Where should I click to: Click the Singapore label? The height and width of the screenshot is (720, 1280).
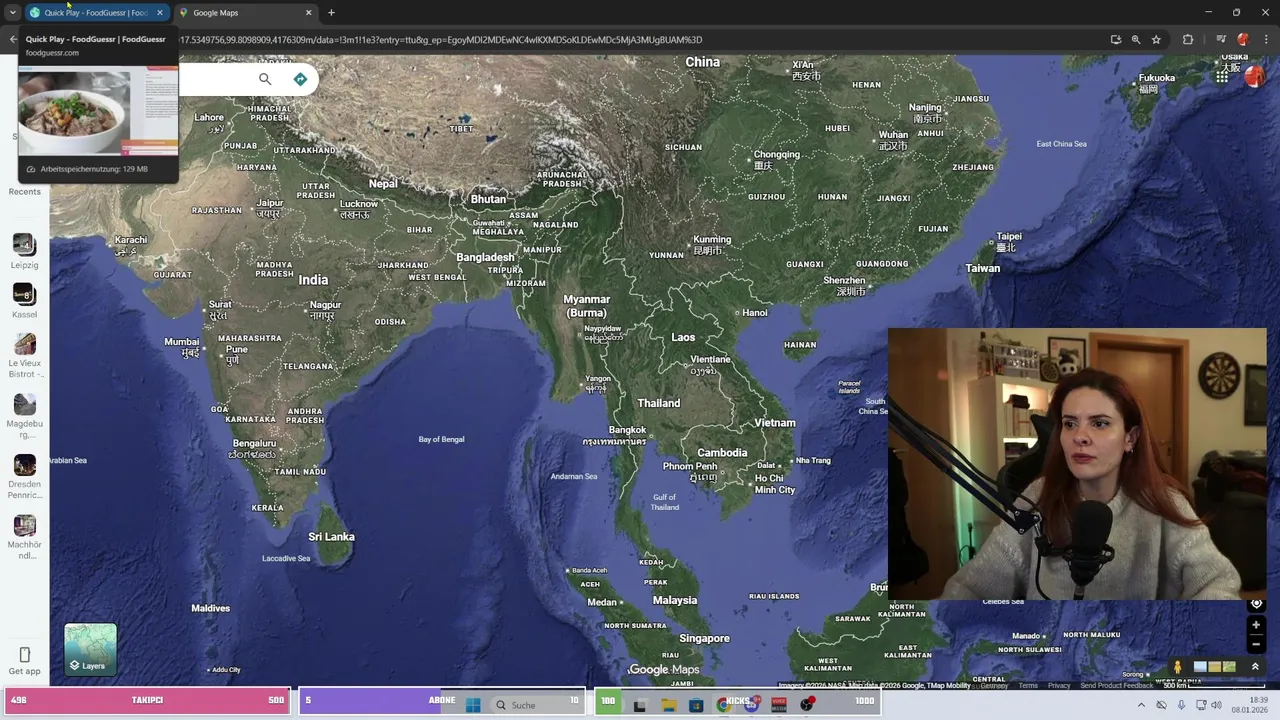704,638
